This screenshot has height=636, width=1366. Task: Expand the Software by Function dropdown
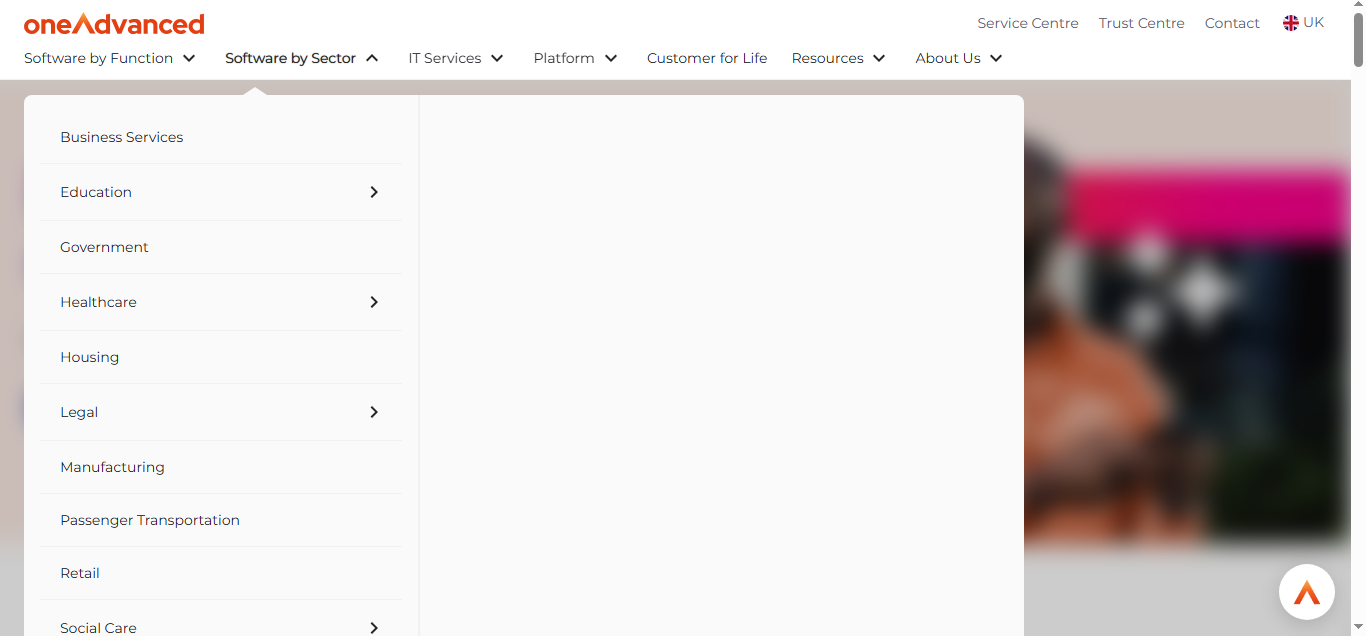tap(109, 58)
